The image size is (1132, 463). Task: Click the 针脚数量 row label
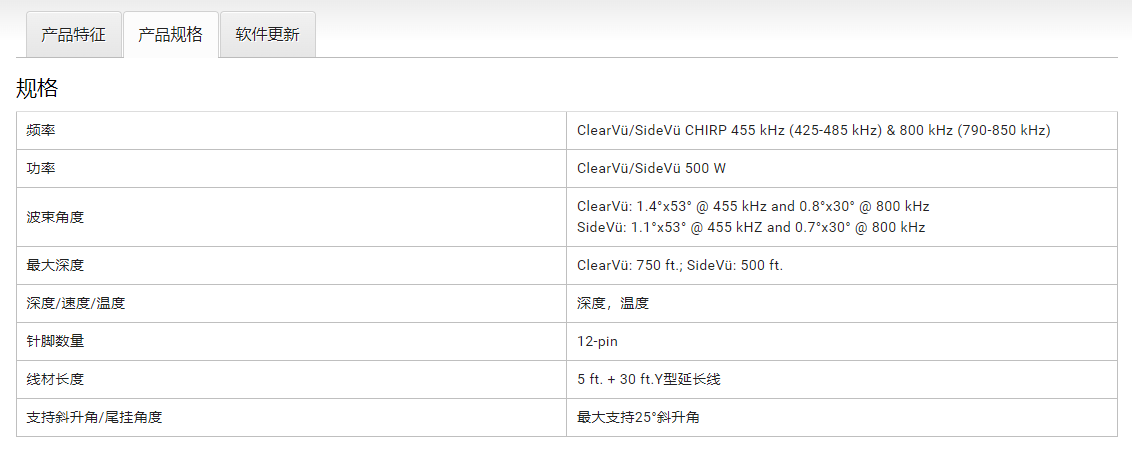tap(55, 341)
